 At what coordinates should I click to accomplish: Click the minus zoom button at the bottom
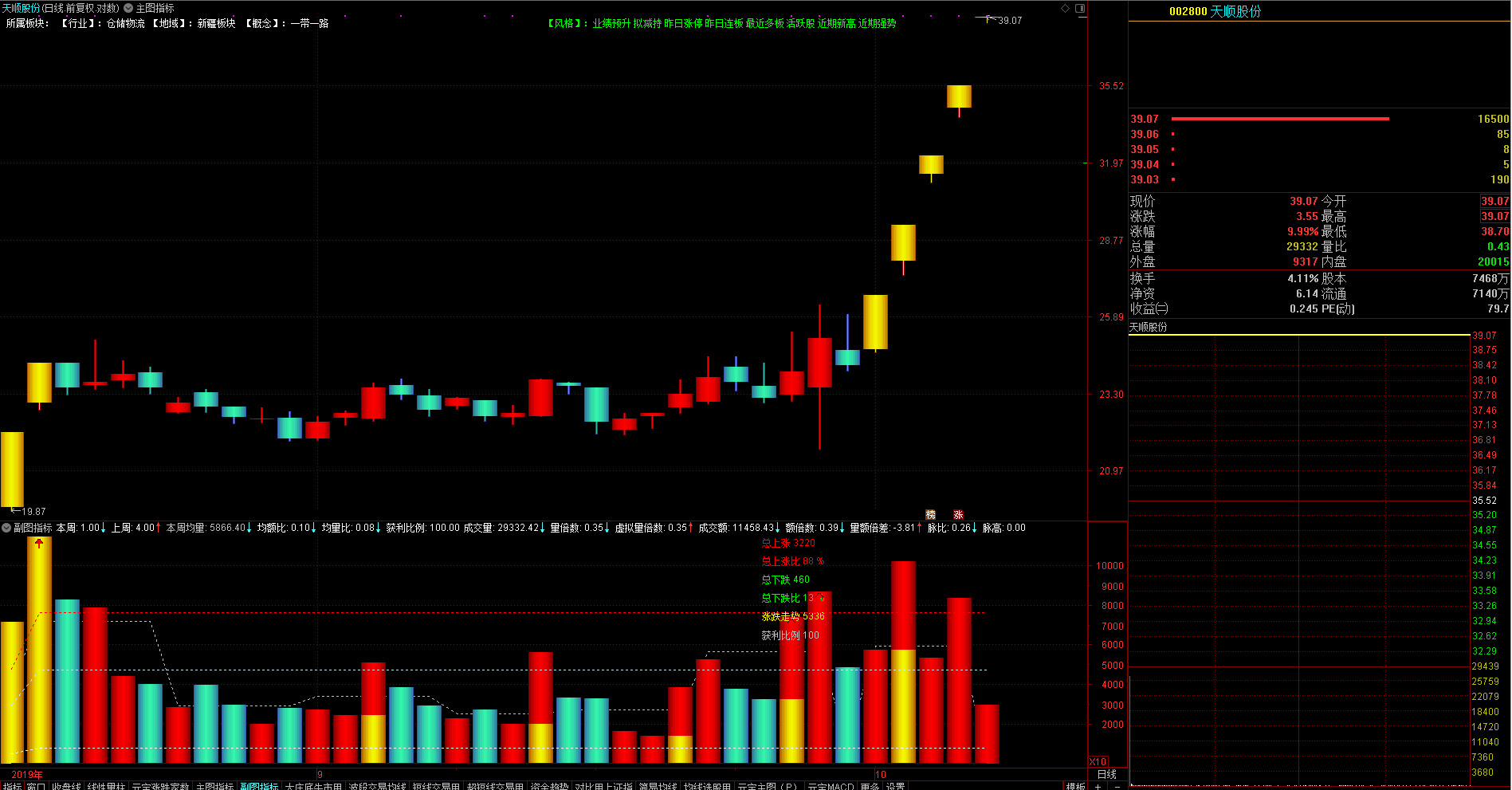pos(1117,786)
